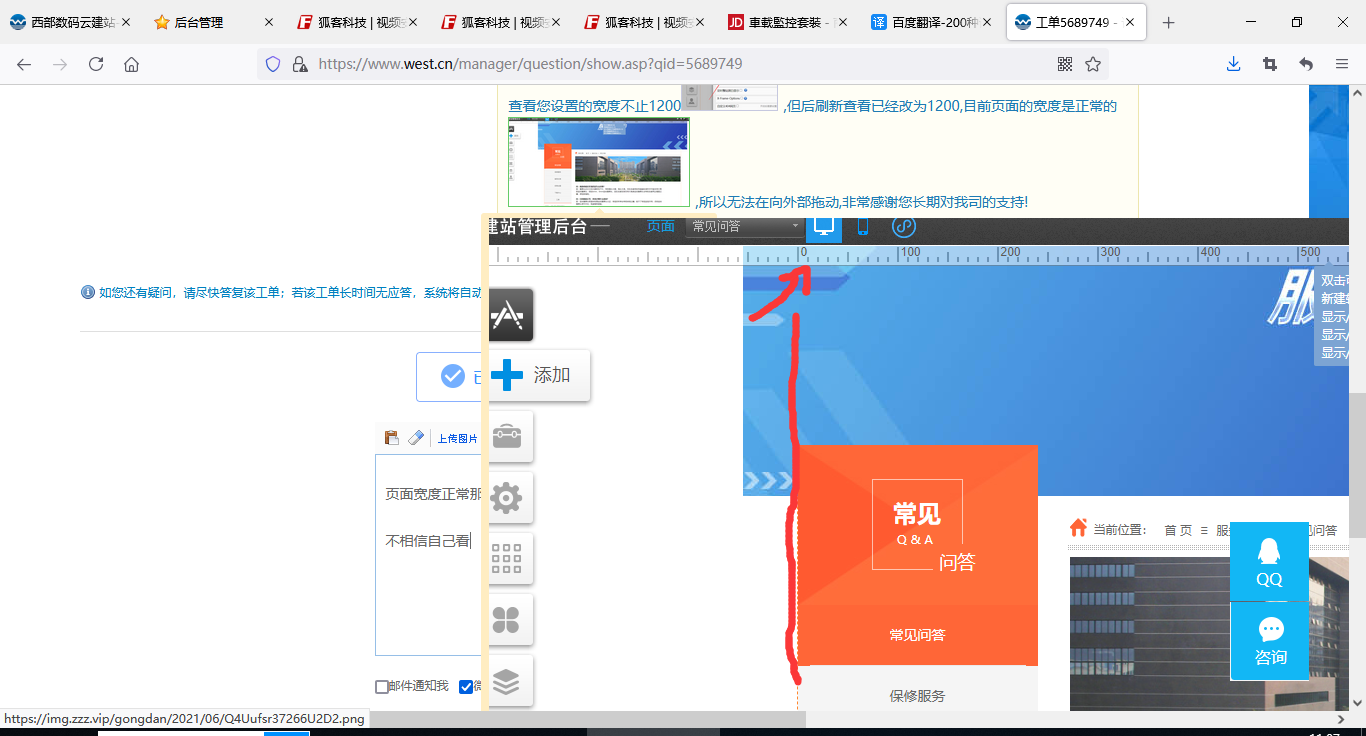The width and height of the screenshot is (1366, 736).
Task: Click the QR code icon in the address bar
Action: coord(1065,64)
